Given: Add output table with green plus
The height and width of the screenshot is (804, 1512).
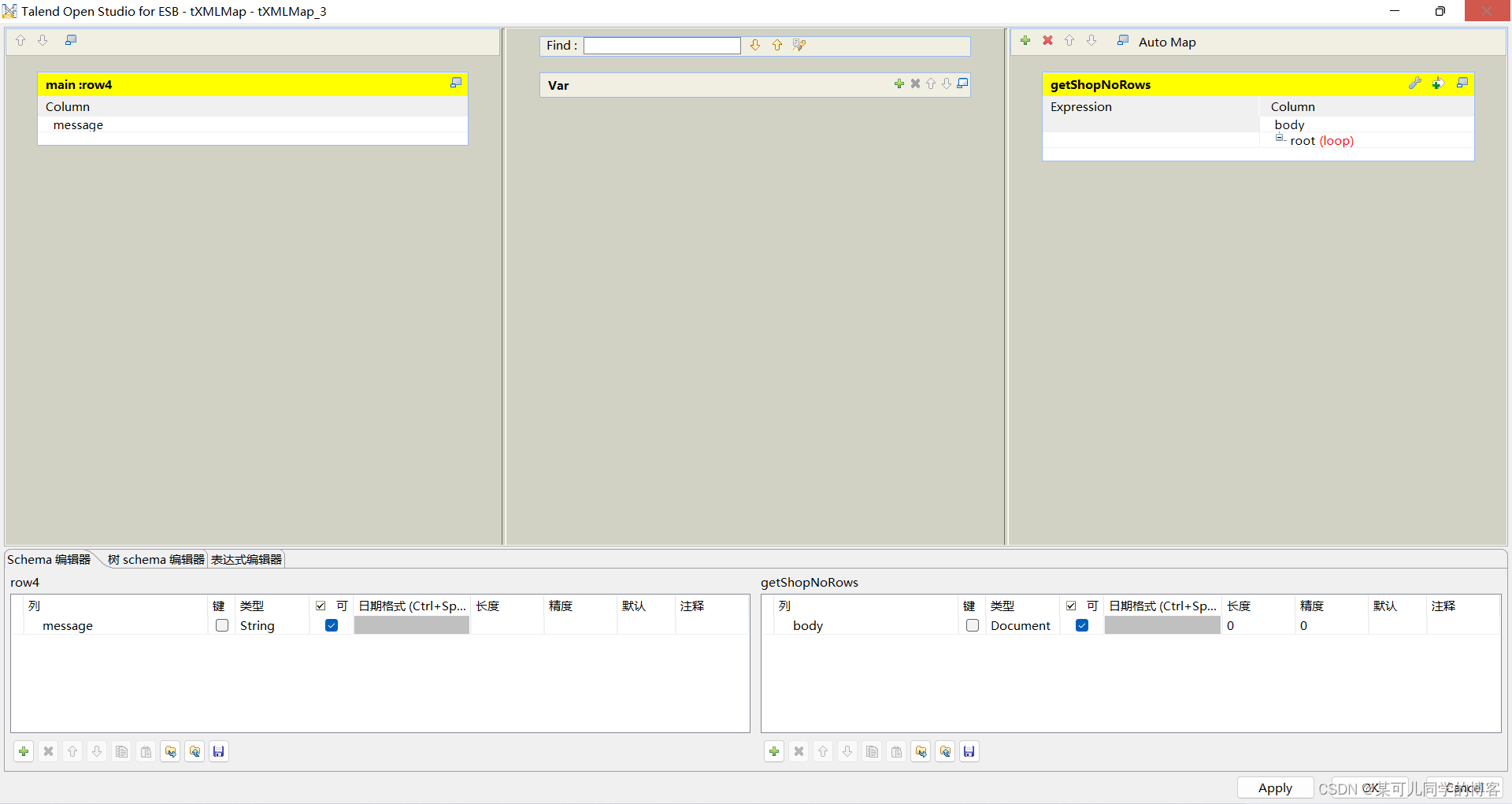Looking at the screenshot, I should pyautogui.click(x=1025, y=40).
